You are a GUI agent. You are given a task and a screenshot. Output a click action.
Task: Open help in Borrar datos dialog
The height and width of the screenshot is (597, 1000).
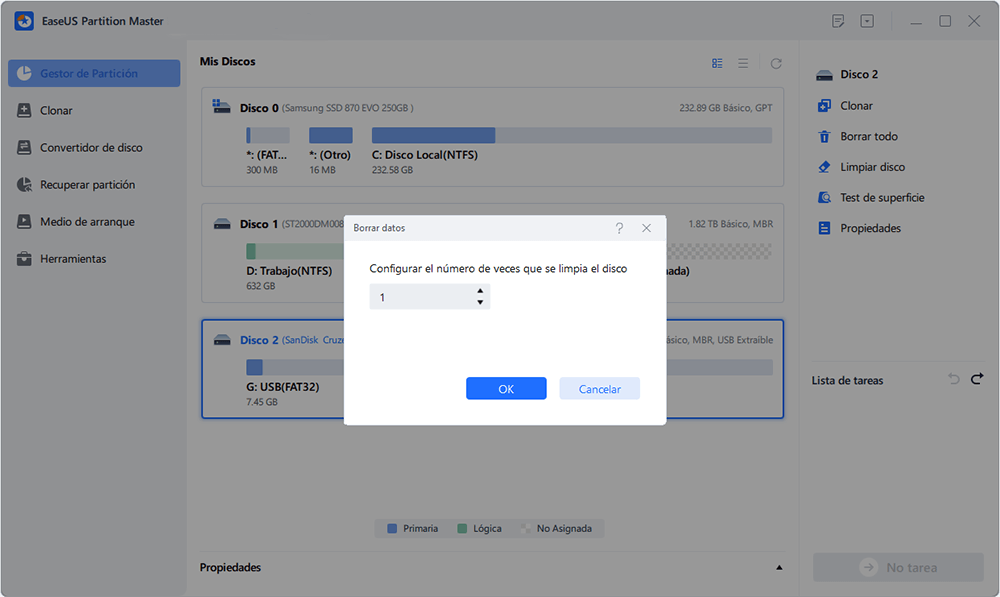(619, 228)
